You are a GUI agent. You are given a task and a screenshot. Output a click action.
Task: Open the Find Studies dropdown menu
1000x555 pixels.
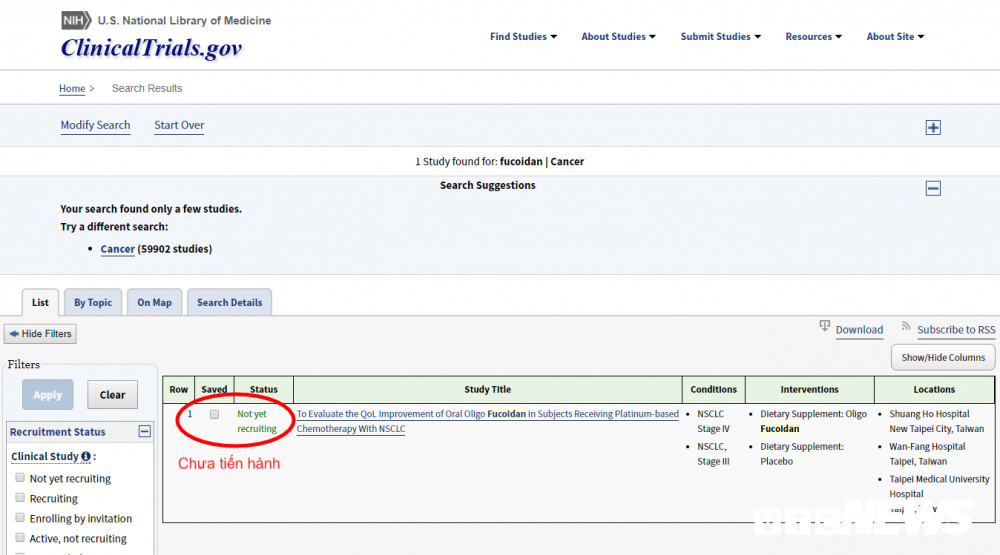[524, 37]
